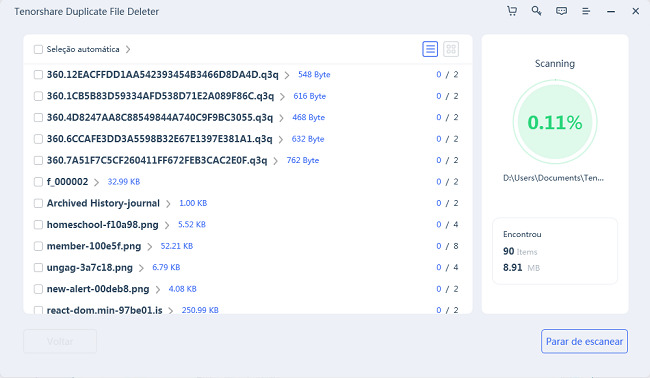Click the Encontrou label
The height and width of the screenshot is (378, 650).
click(x=522, y=235)
